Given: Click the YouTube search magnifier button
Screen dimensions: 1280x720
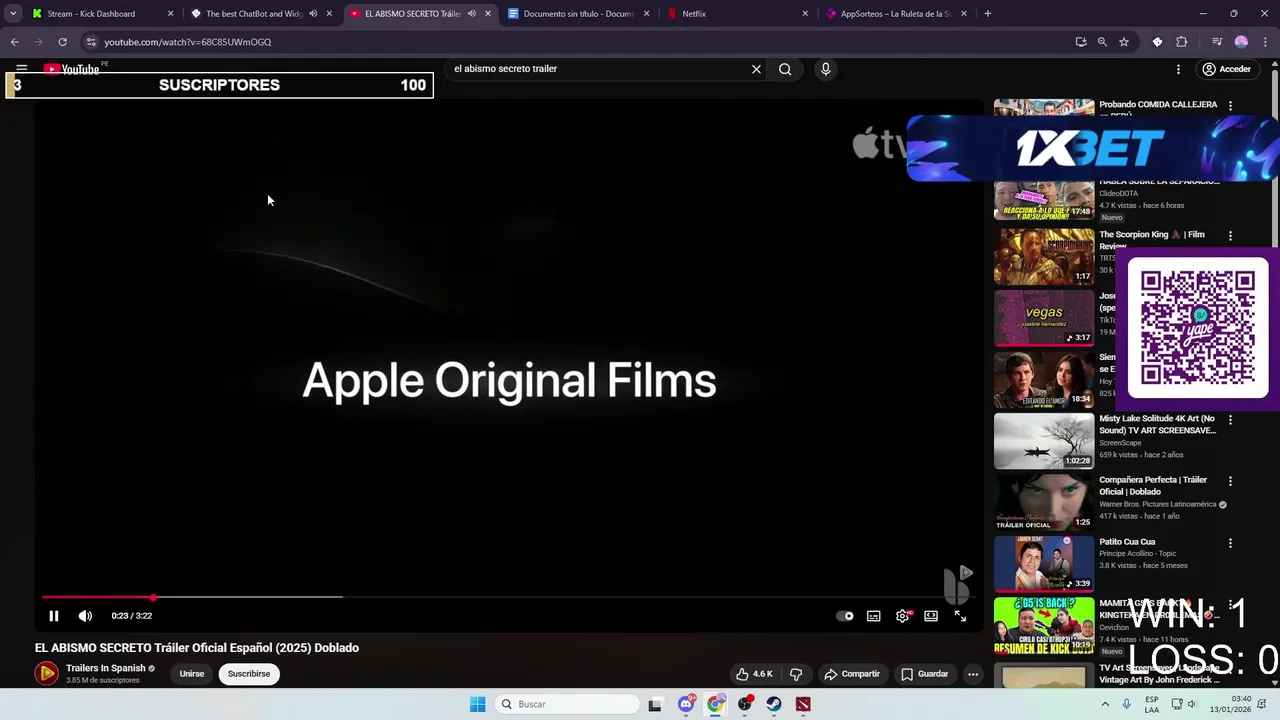Looking at the screenshot, I should (785, 69).
